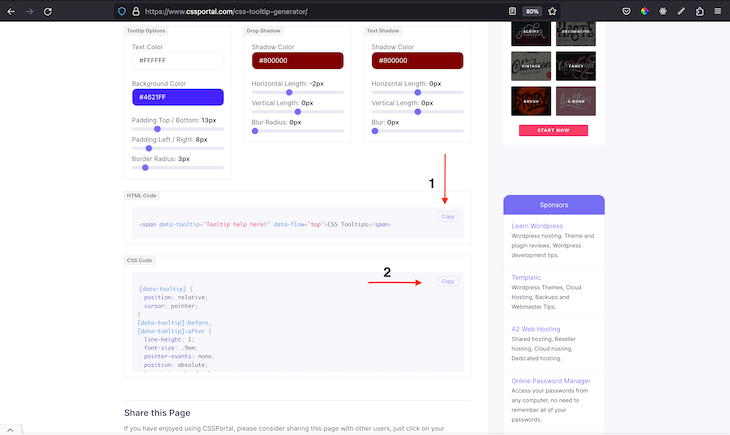Image resolution: width=730 pixels, height=435 pixels.
Task: Open the Online Password Manager link
Action: coord(551,381)
